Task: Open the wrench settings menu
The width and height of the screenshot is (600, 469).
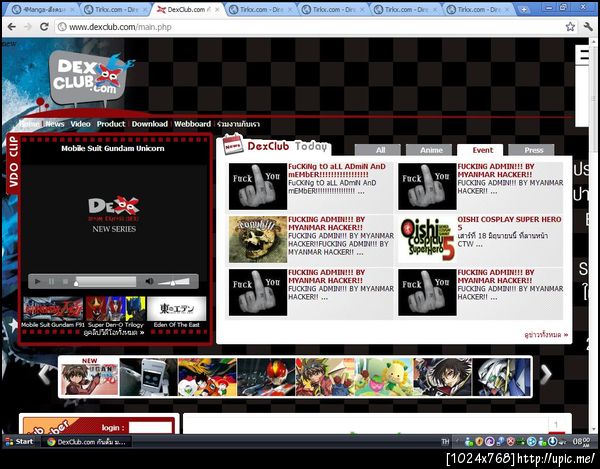Action: (x=588, y=26)
